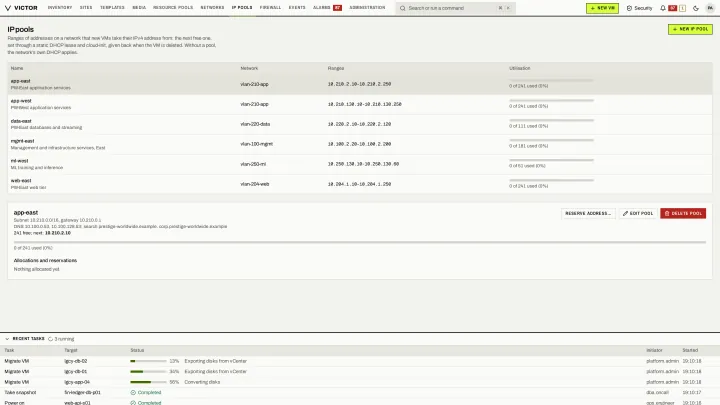The image size is (720, 405).
Task: Click the yellow warning count badge
Action: (682, 8)
